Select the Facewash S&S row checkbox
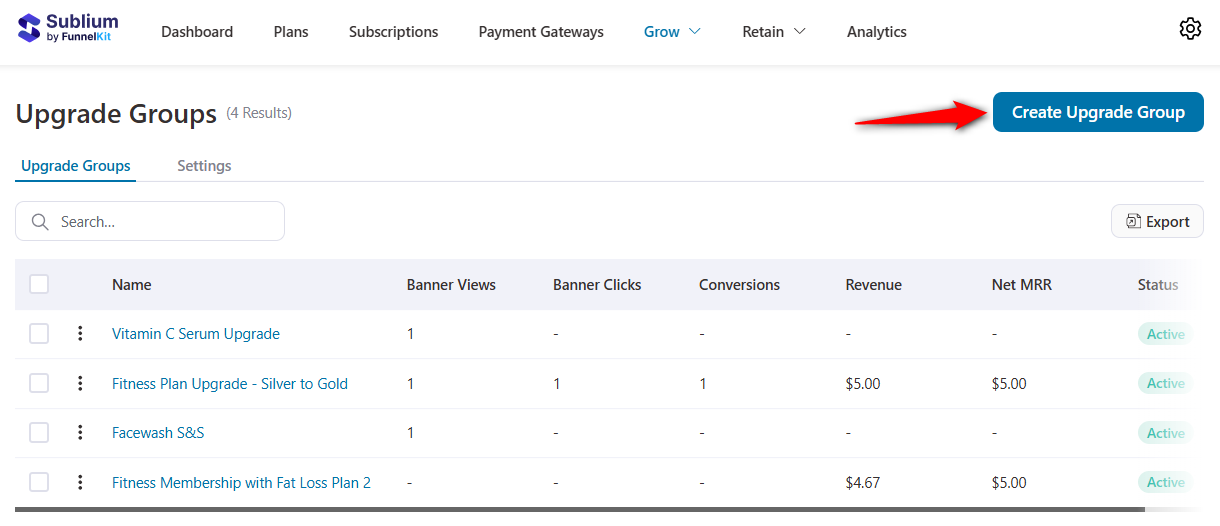 pyautogui.click(x=39, y=433)
